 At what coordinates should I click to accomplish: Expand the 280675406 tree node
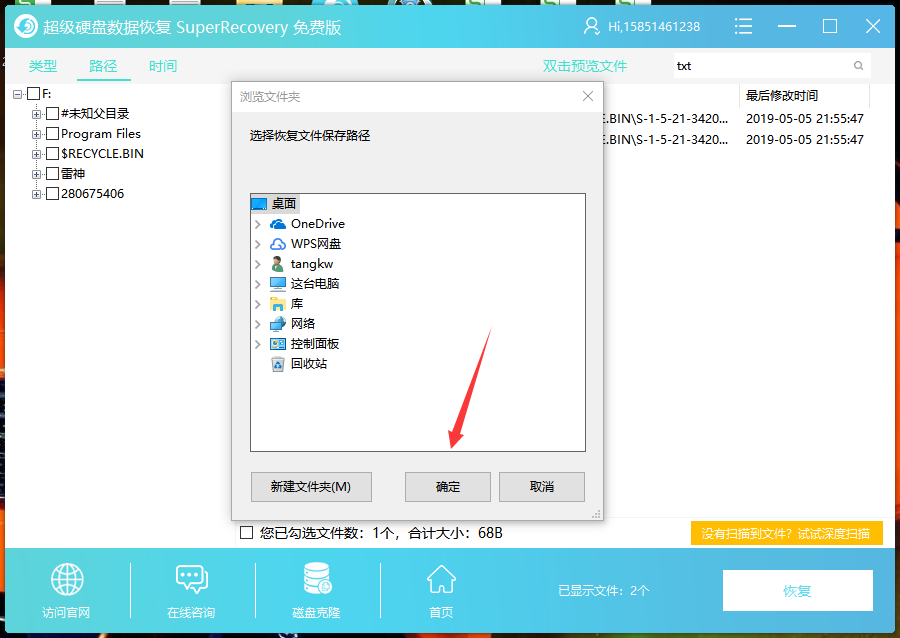click(x=36, y=194)
